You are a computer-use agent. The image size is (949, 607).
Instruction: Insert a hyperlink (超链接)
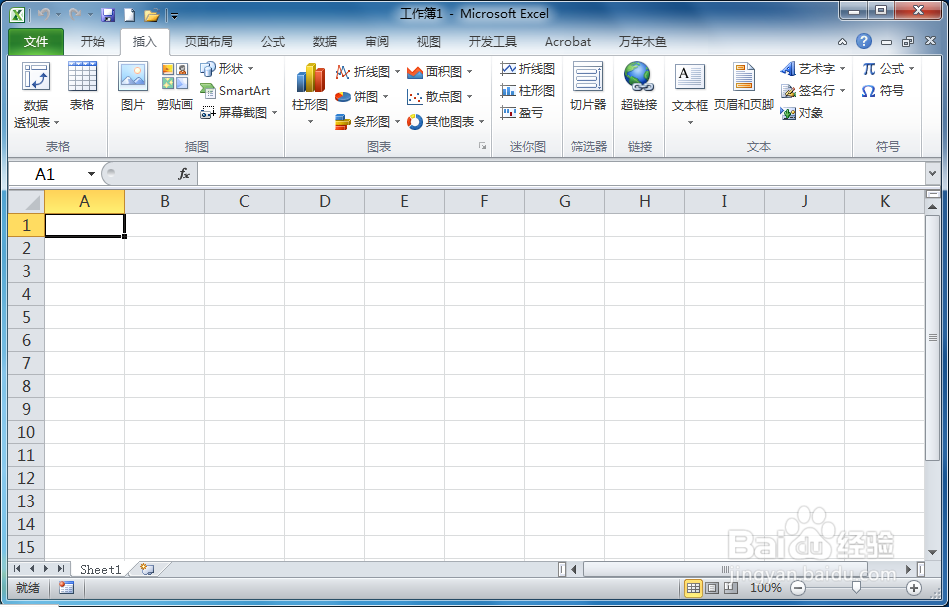click(639, 87)
